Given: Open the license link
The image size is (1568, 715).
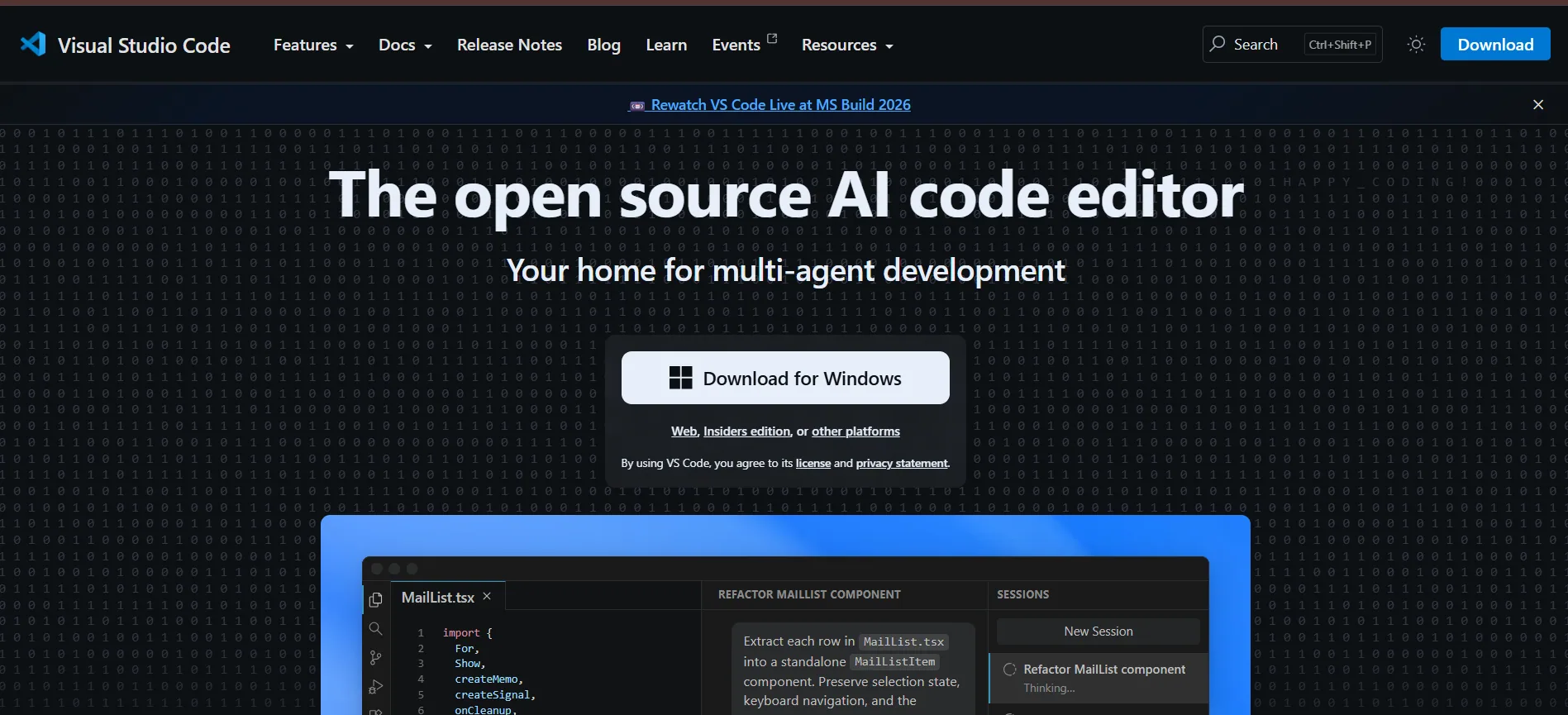Looking at the screenshot, I should 813,464.
